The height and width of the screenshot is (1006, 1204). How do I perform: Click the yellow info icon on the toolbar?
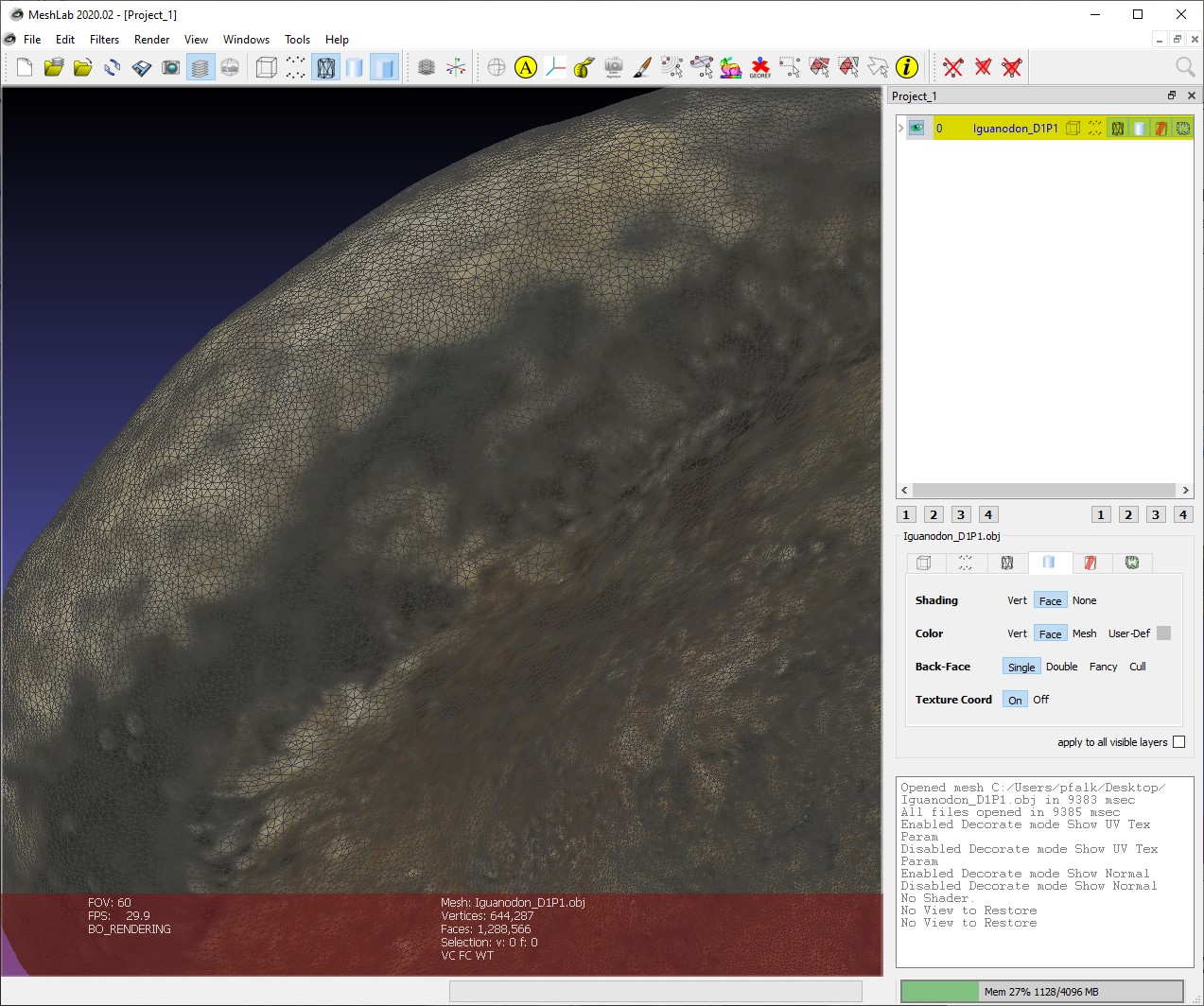point(908,67)
